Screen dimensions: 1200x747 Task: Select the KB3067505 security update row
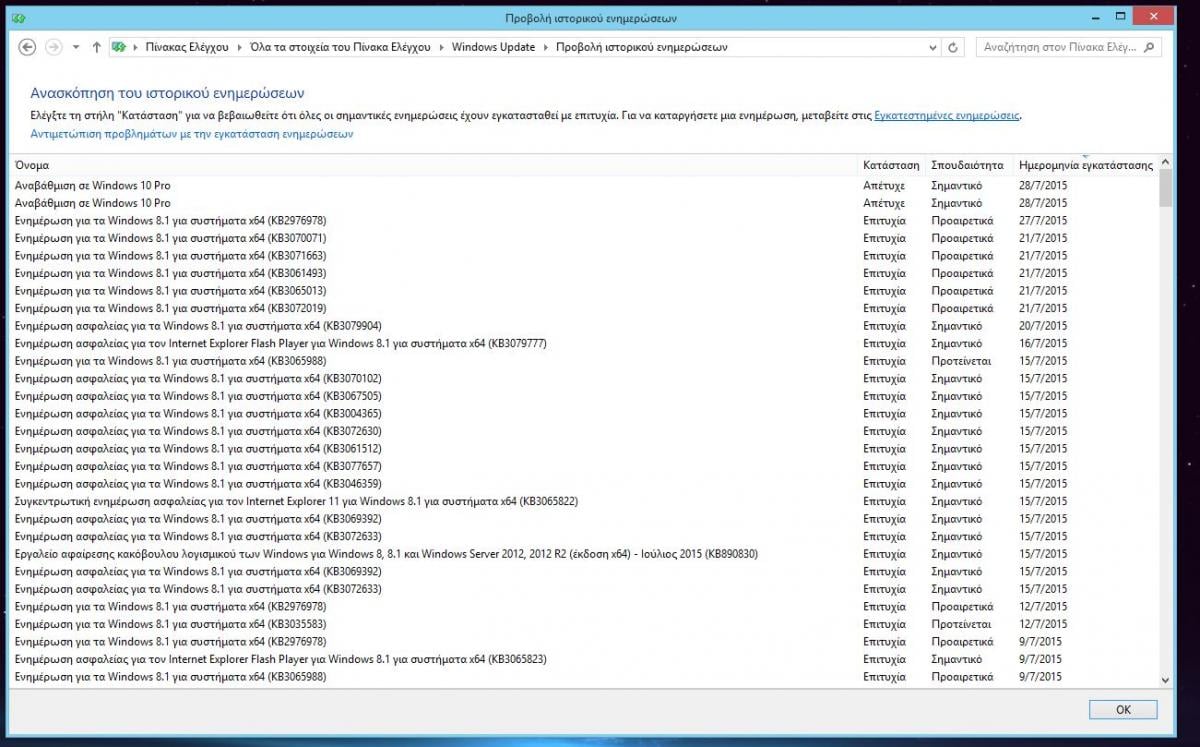point(585,396)
